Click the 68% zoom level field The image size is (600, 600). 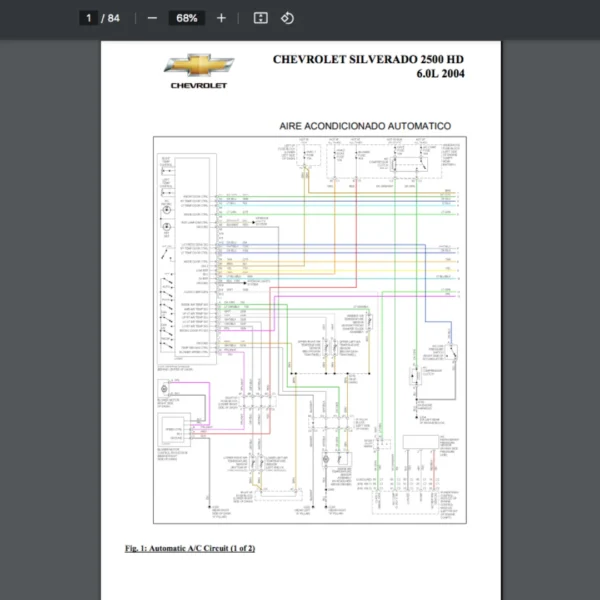tap(186, 18)
